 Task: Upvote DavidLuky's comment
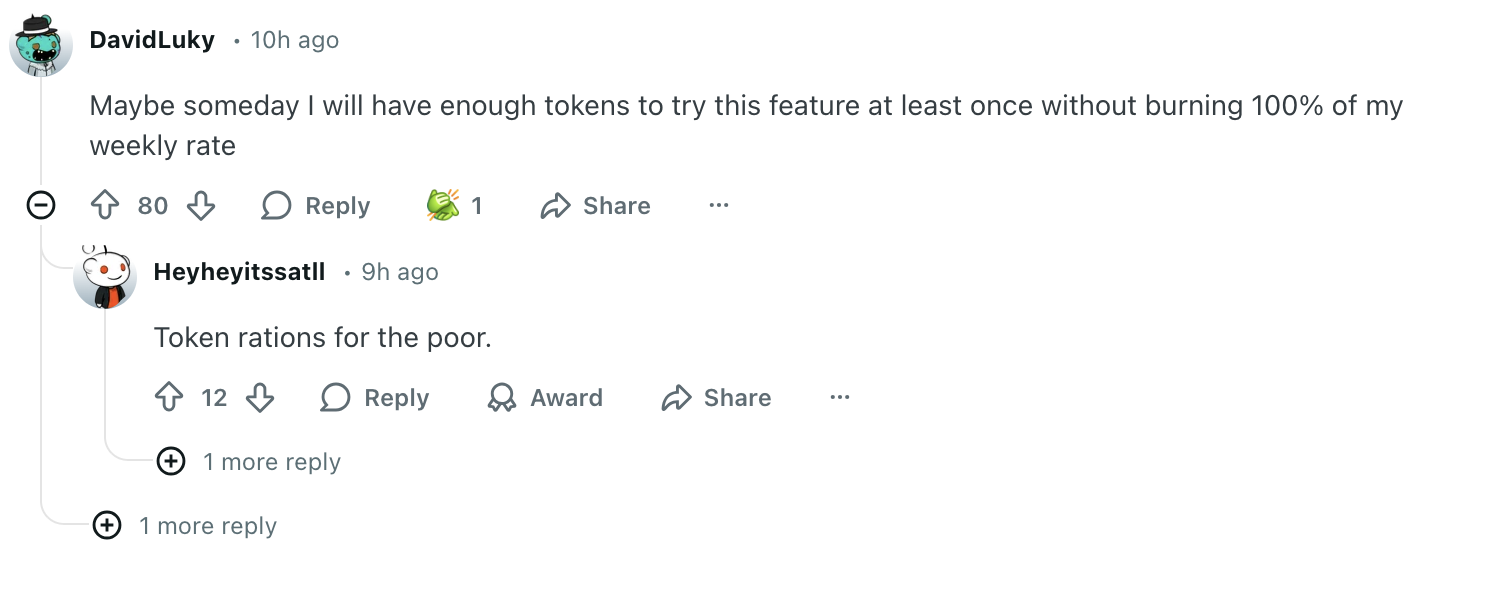105,206
